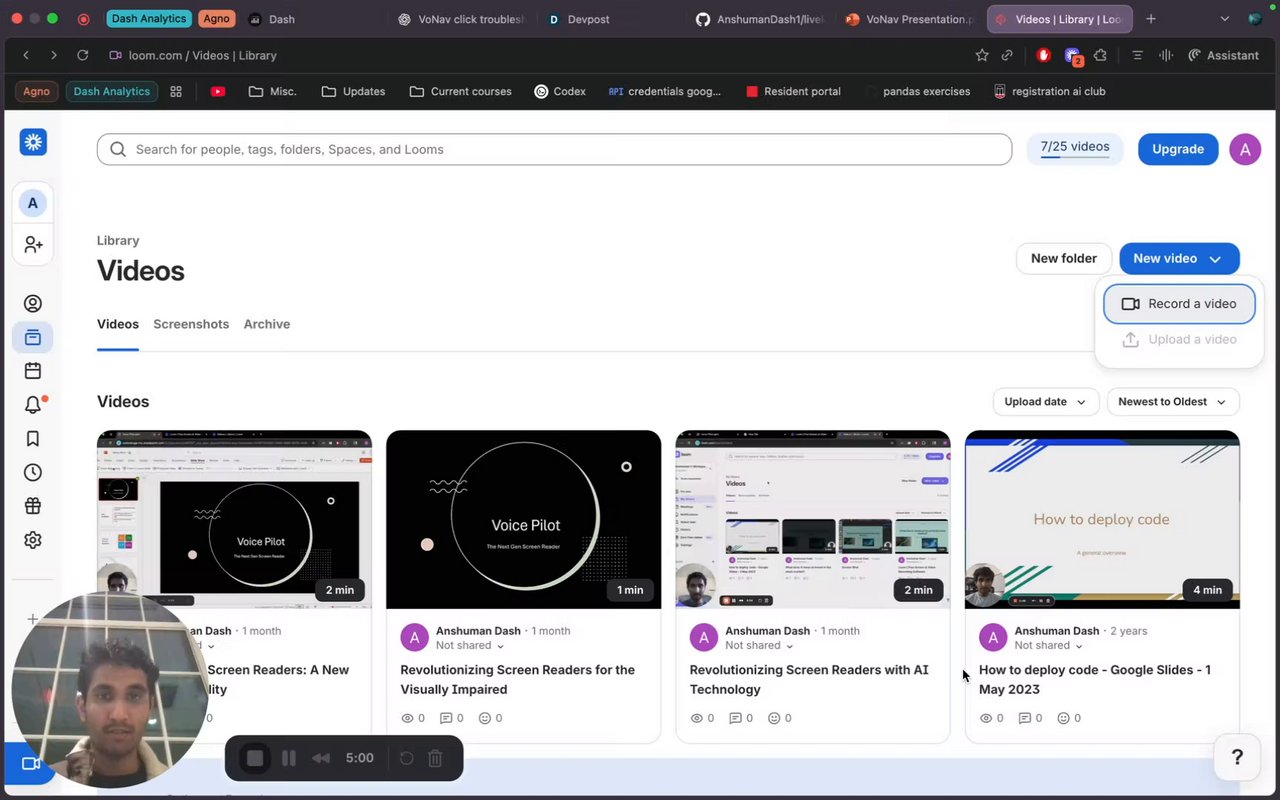Copy the page link with the chain icon
Screen dimensions: 1280x800
pyautogui.click(x=1008, y=55)
